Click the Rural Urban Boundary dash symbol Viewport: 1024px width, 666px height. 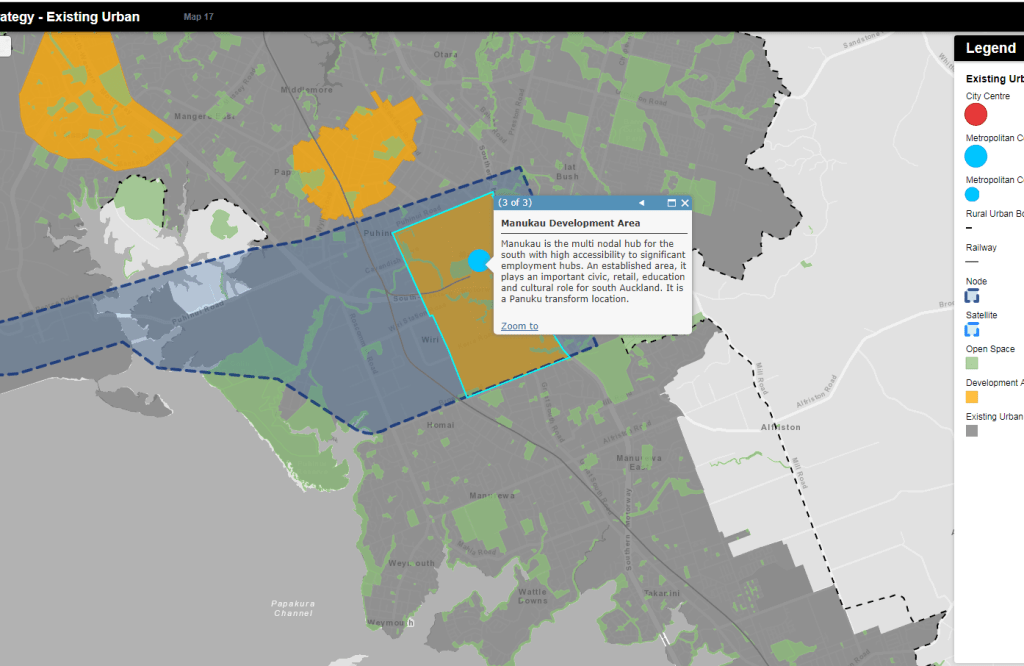[968, 228]
